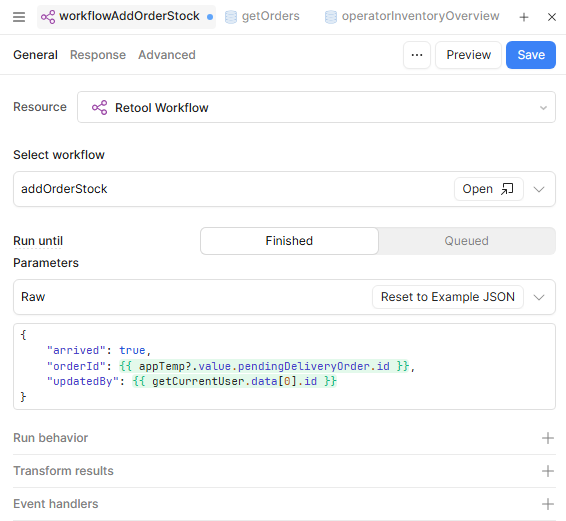Click the true value in the JSON editor
The height and width of the screenshot is (521, 566).
132,350
